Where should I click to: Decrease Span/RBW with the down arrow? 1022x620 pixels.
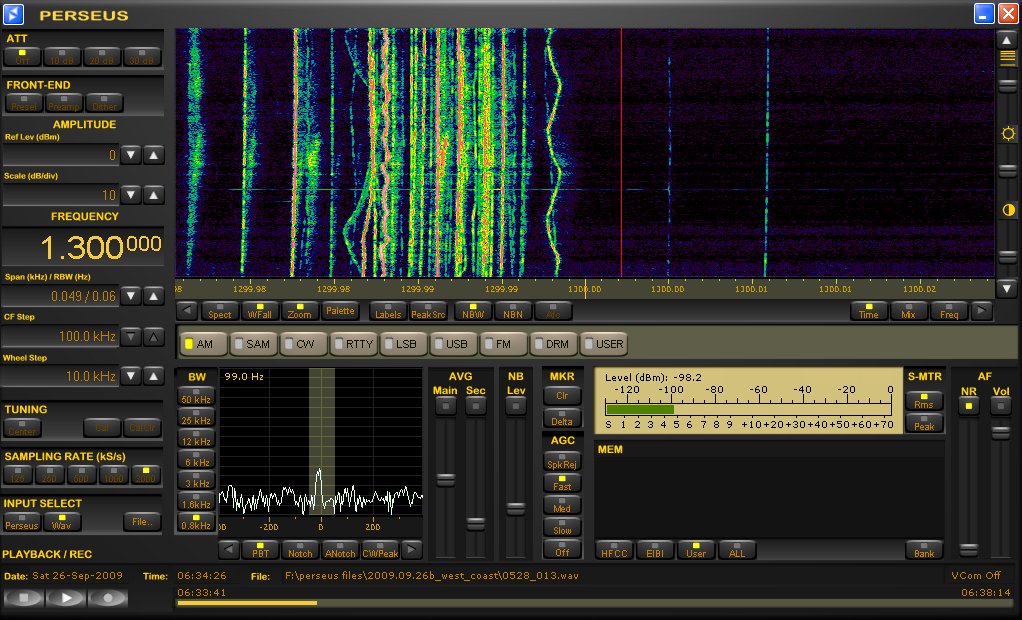point(131,296)
